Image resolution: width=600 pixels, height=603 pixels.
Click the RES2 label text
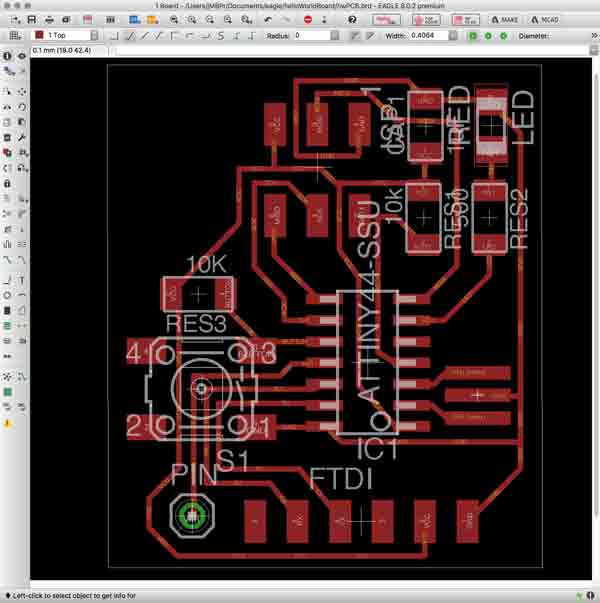(518, 218)
